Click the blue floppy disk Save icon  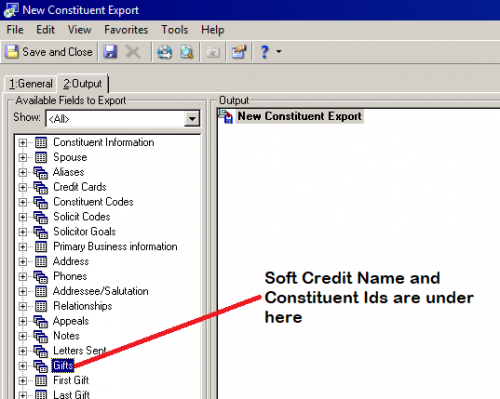tap(110, 52)
